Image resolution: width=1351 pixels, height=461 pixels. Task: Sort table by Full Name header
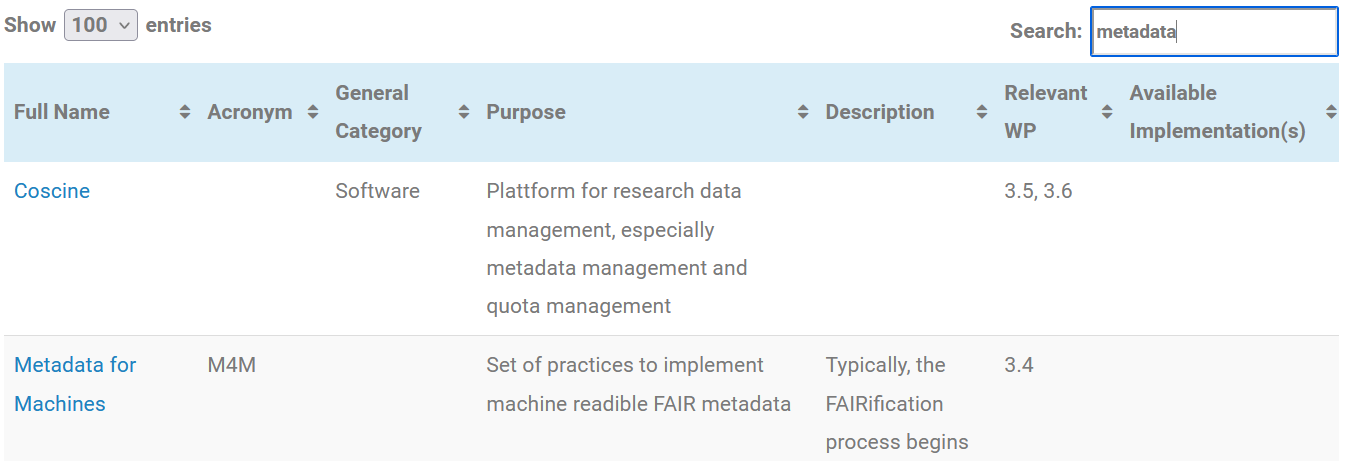pos(62,112)
